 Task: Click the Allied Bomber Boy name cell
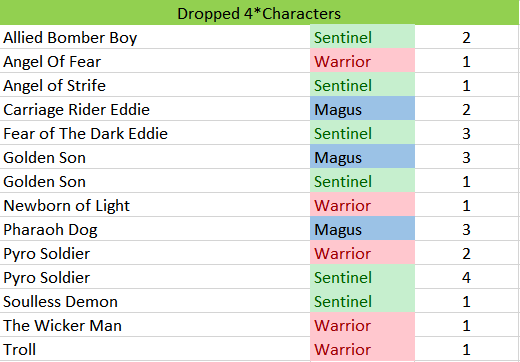coord(155,37)
